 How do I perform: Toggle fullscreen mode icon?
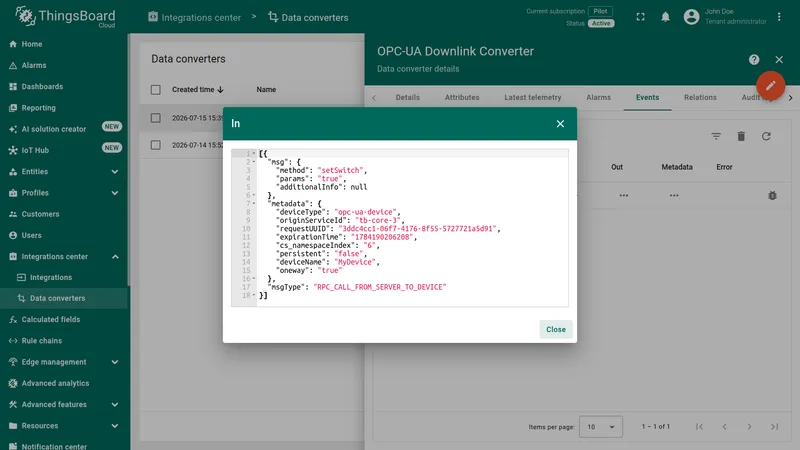pyautogui.click(x=640, y=17)
